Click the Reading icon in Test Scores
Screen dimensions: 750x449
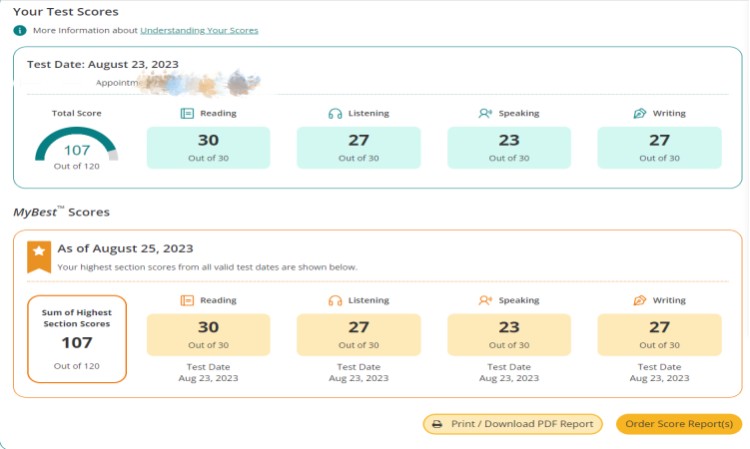(187, 113)
